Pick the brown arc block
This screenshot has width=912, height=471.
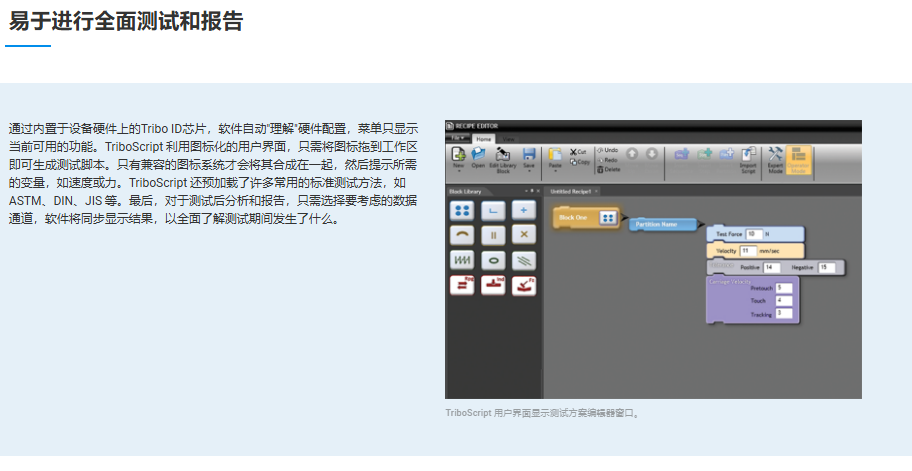click(x=462, y=236)
